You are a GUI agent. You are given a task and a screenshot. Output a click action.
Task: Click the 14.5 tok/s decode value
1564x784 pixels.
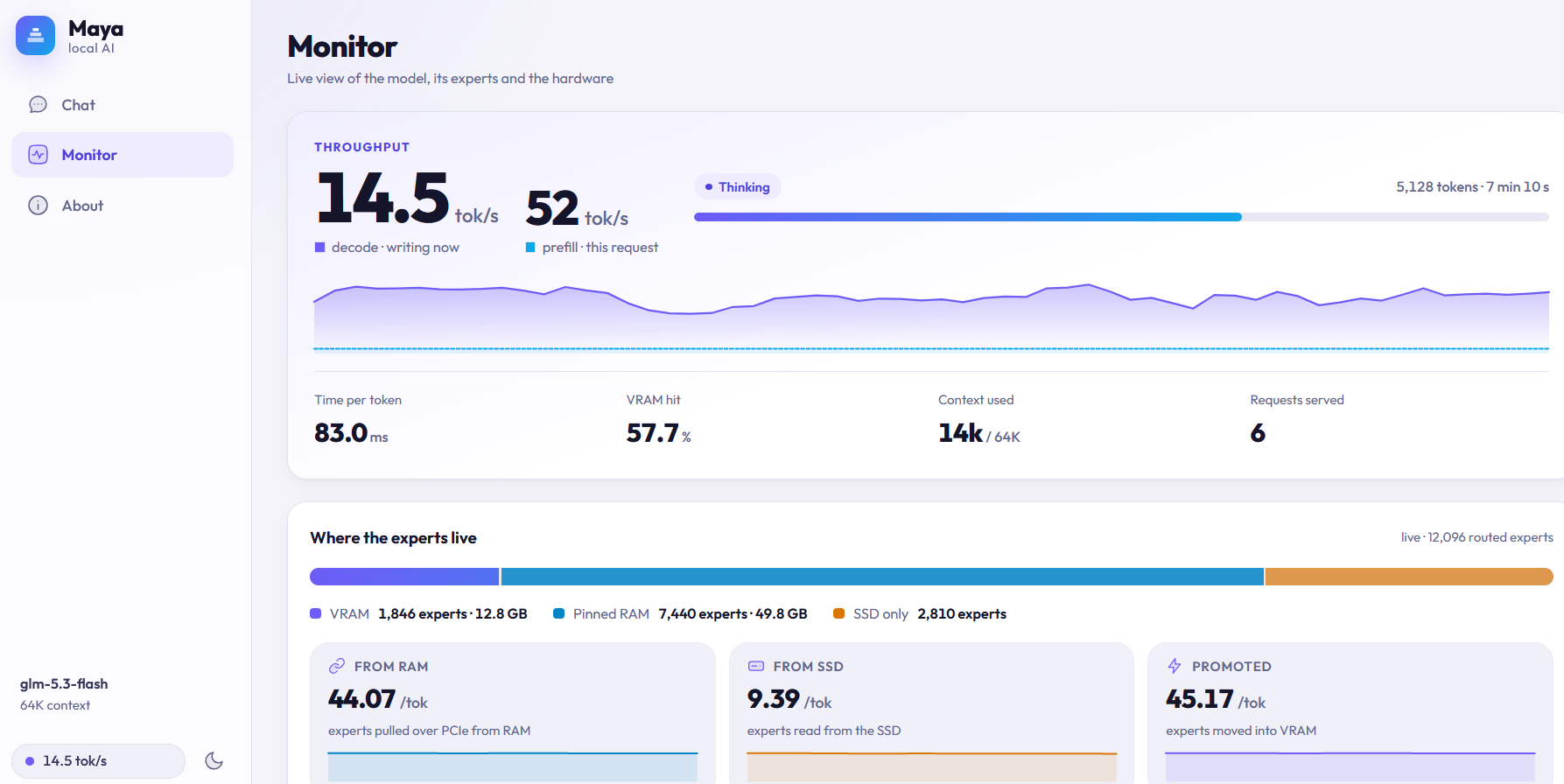407,199
